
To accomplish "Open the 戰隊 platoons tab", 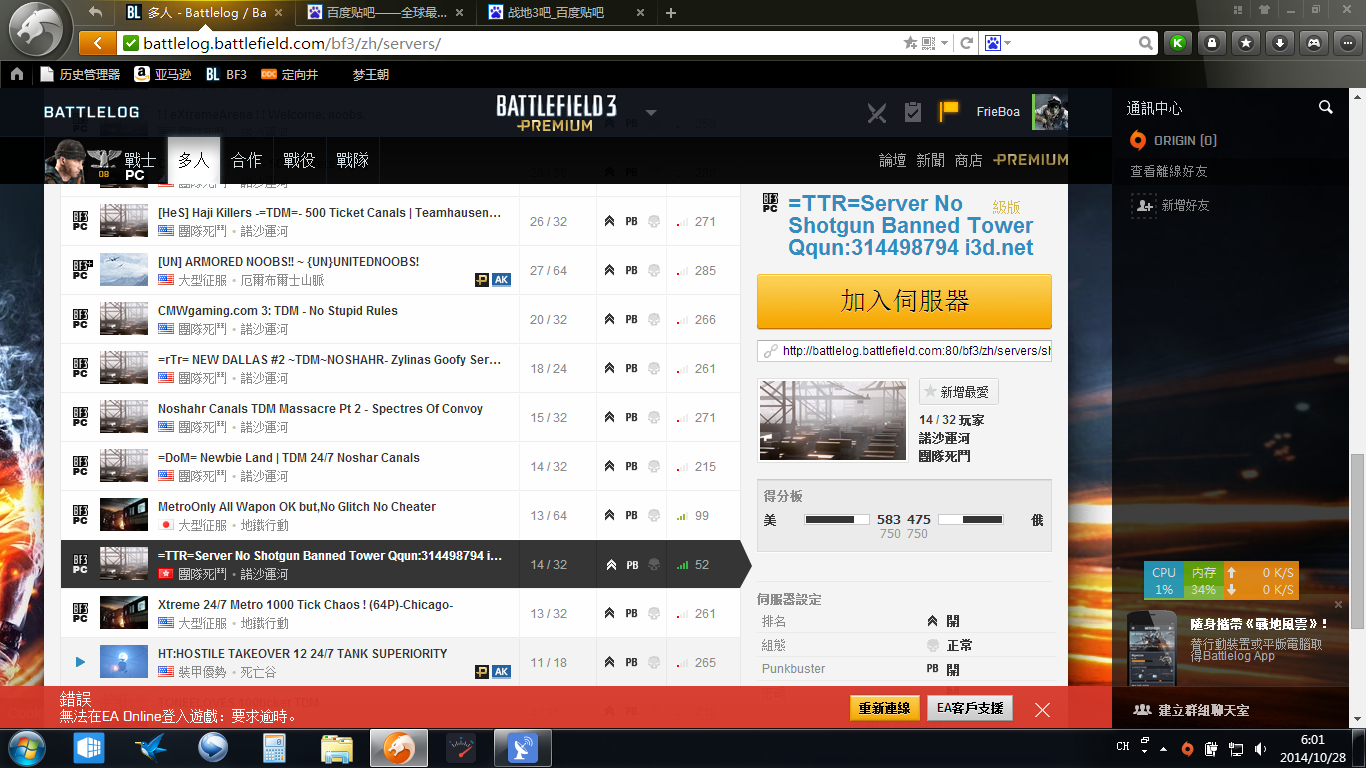I will click(x=352, y=160).
